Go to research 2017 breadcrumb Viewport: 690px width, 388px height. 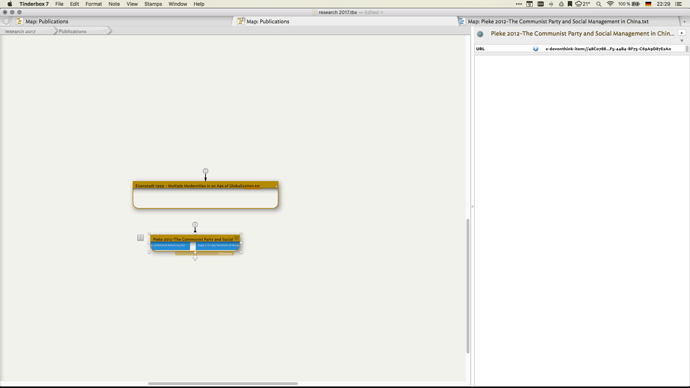pos(20,31)
